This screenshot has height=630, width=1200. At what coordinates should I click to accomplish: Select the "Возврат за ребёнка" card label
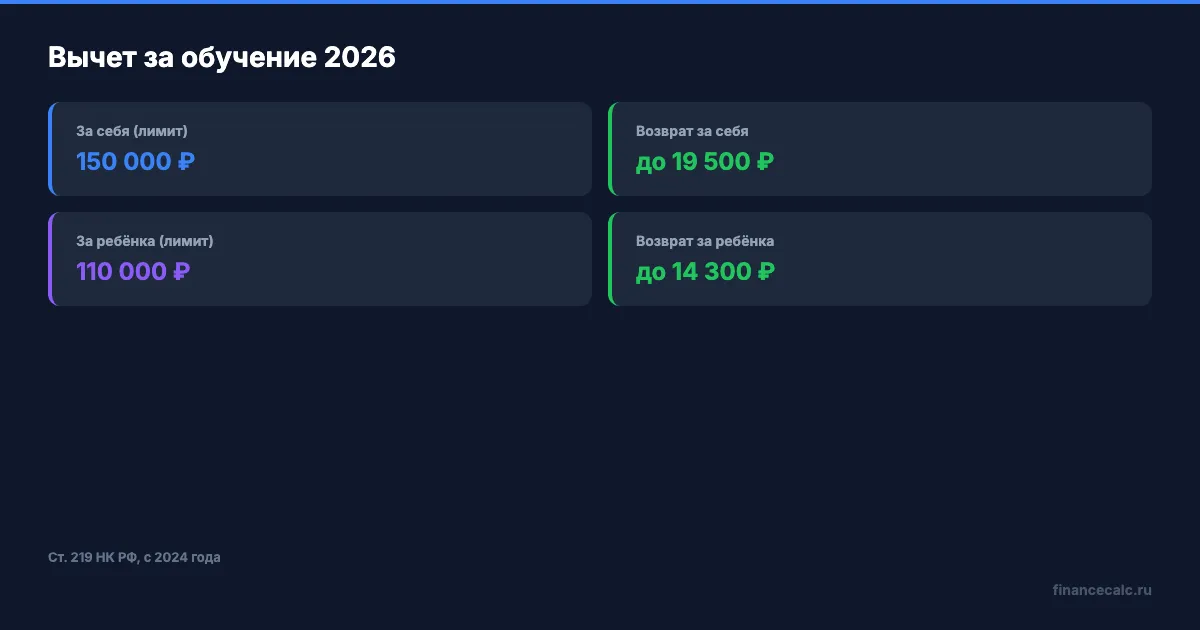click(x=705, y=241)
